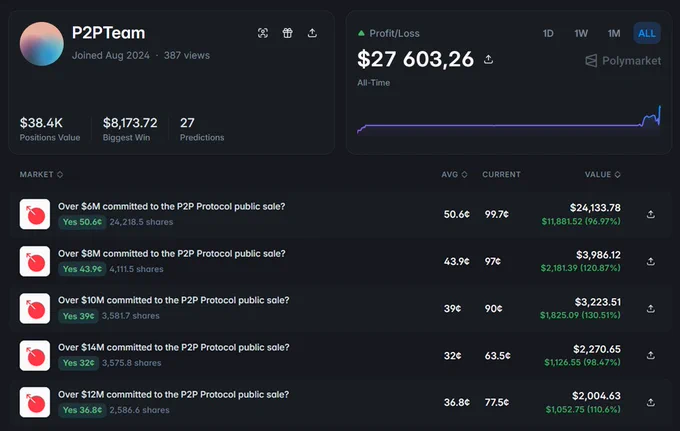This screenshot has height=431, width=680.
Task: Click the '$1,825.09 (130.51%)' gain text
Action: tap(580, 315)
